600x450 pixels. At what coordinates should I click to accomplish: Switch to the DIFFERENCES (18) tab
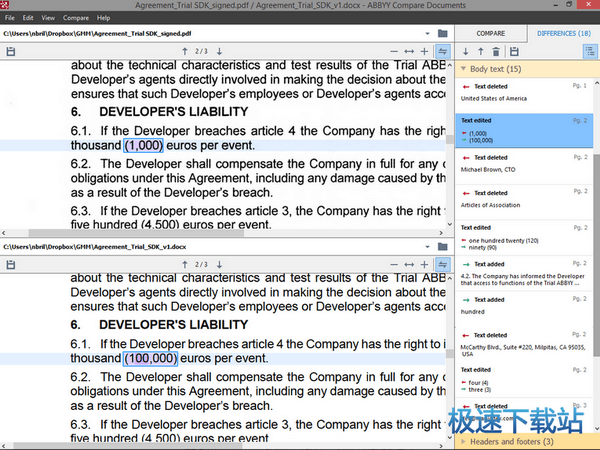[x=564, y=33]
